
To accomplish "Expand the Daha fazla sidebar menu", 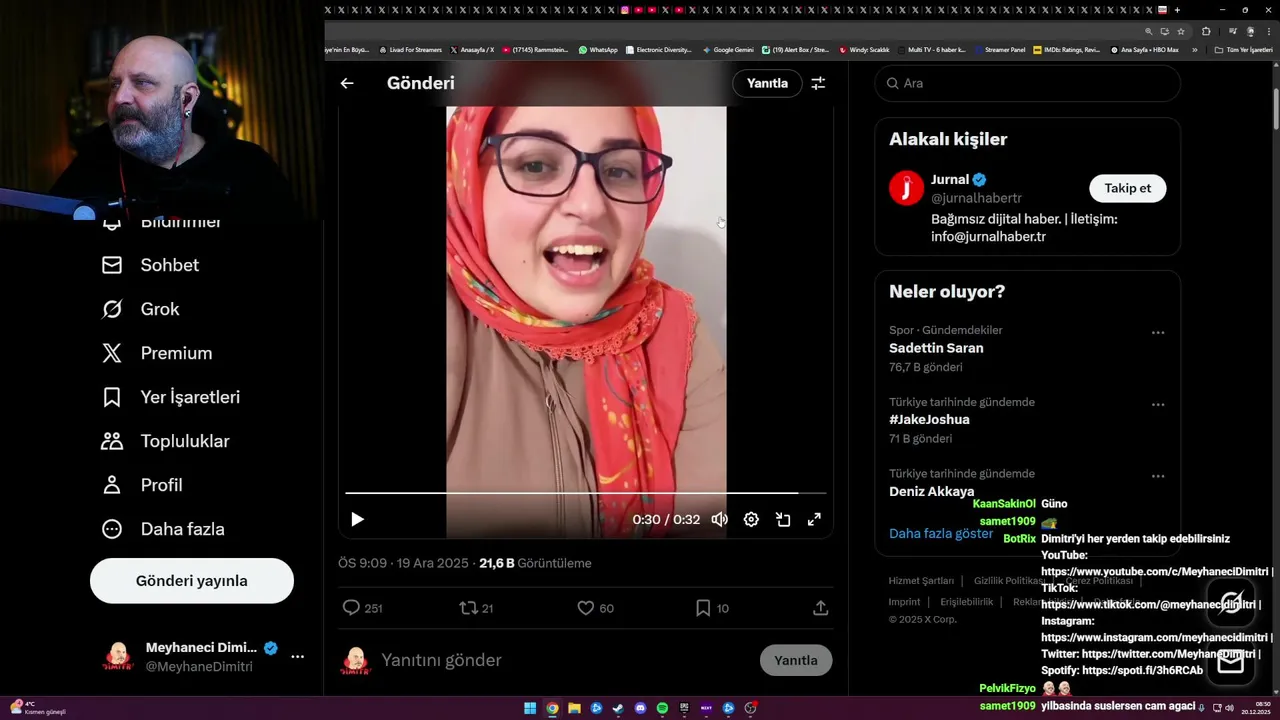I will (163, 529).
